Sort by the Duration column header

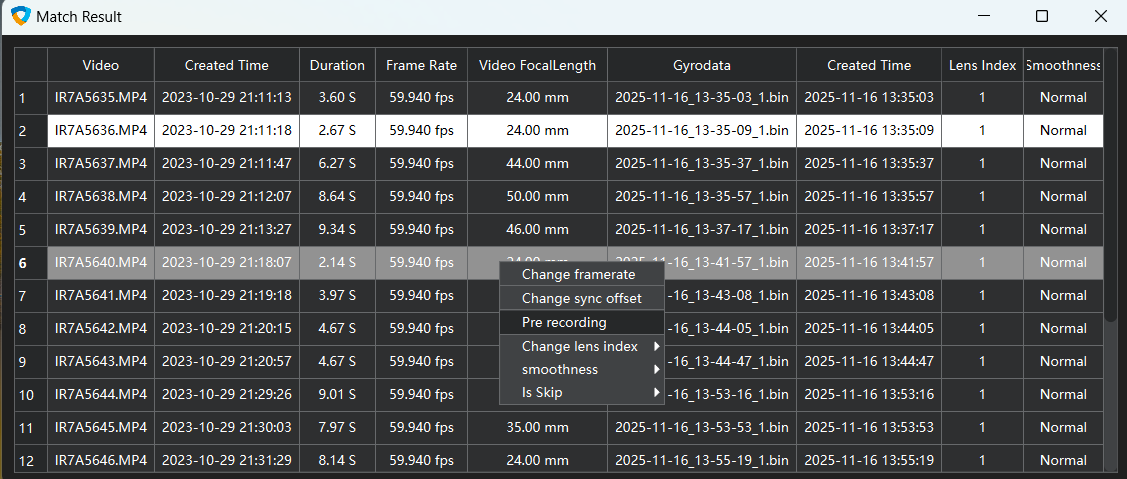click(x=337, y=65)
